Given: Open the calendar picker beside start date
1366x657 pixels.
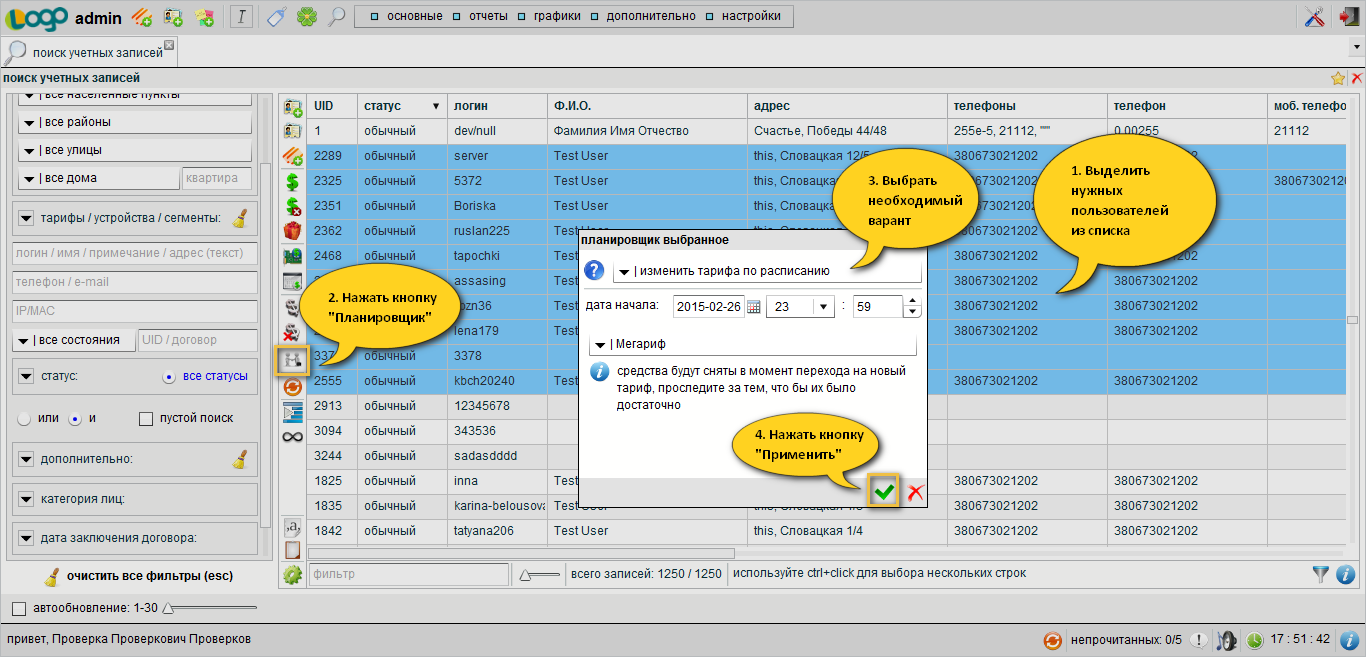Looking at the screenshot, I should click(x=754, y=307).
